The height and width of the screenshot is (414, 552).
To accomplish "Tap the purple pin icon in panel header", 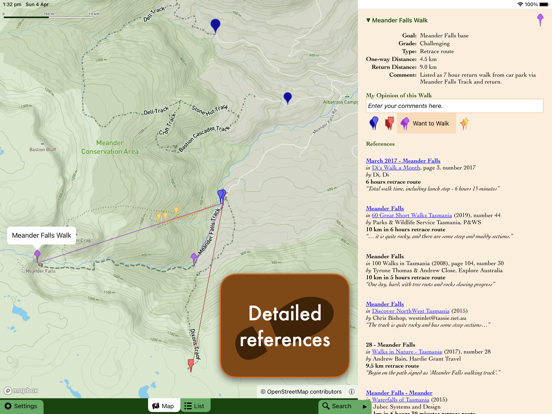I will click(x=540, y=20).
